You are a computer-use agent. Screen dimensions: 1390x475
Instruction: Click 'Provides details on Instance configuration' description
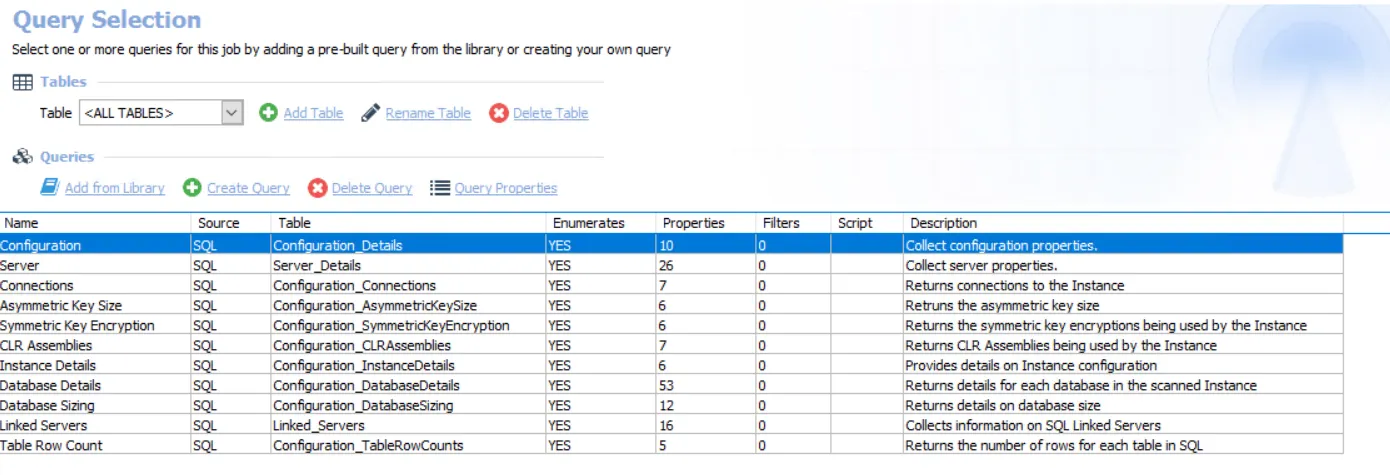pyautogui.click(x=1031, y=365)
